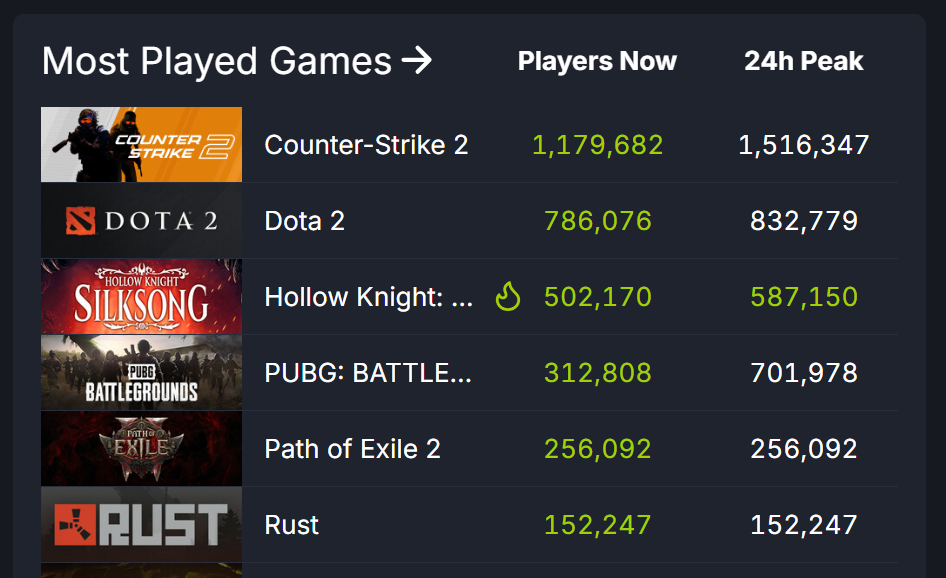
Task: Open the Counter-Strike 2 game thumbnail
Action: (x=141, y=145)
